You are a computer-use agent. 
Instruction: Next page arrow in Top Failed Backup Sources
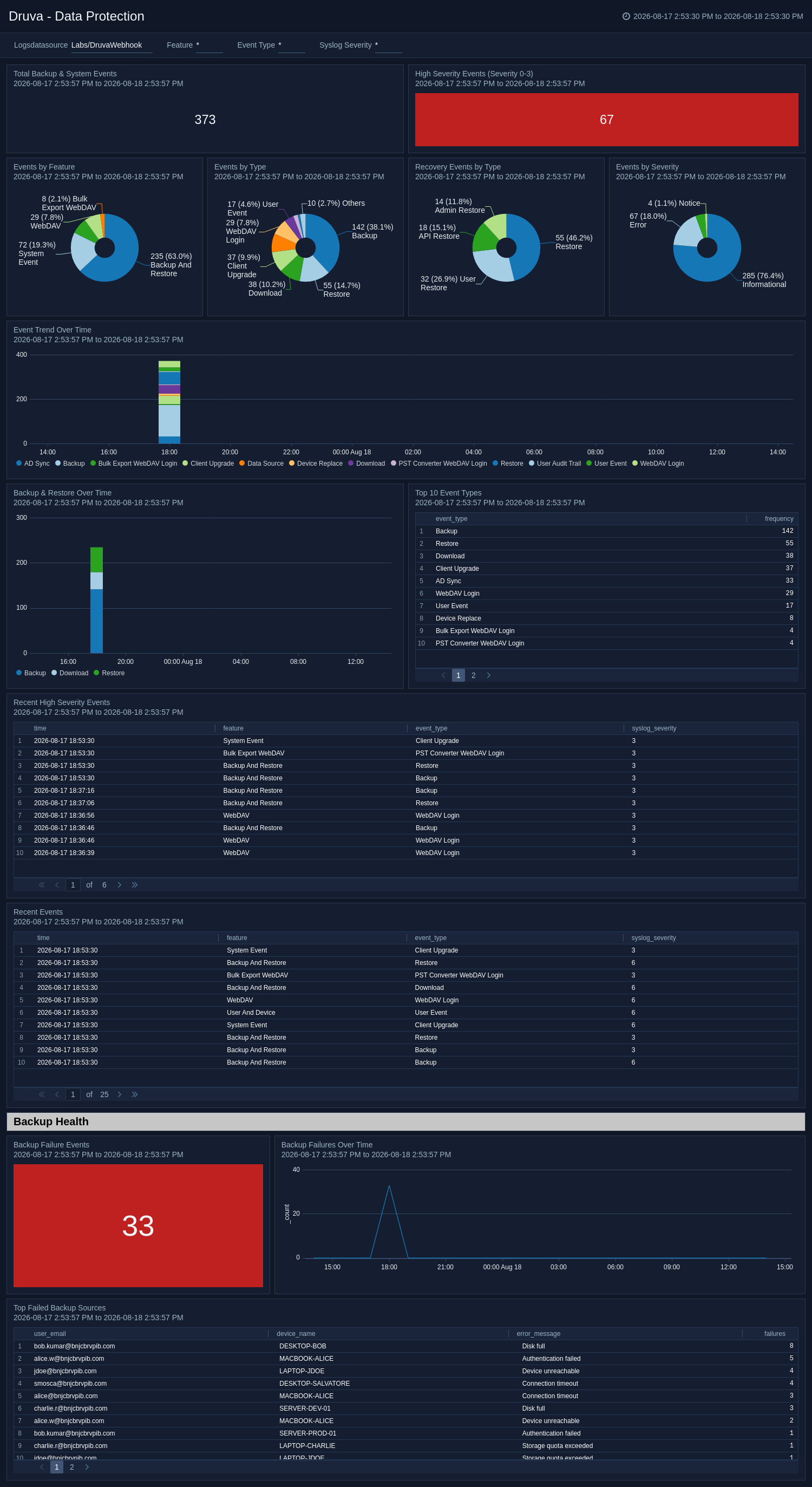coord(87,1467)
